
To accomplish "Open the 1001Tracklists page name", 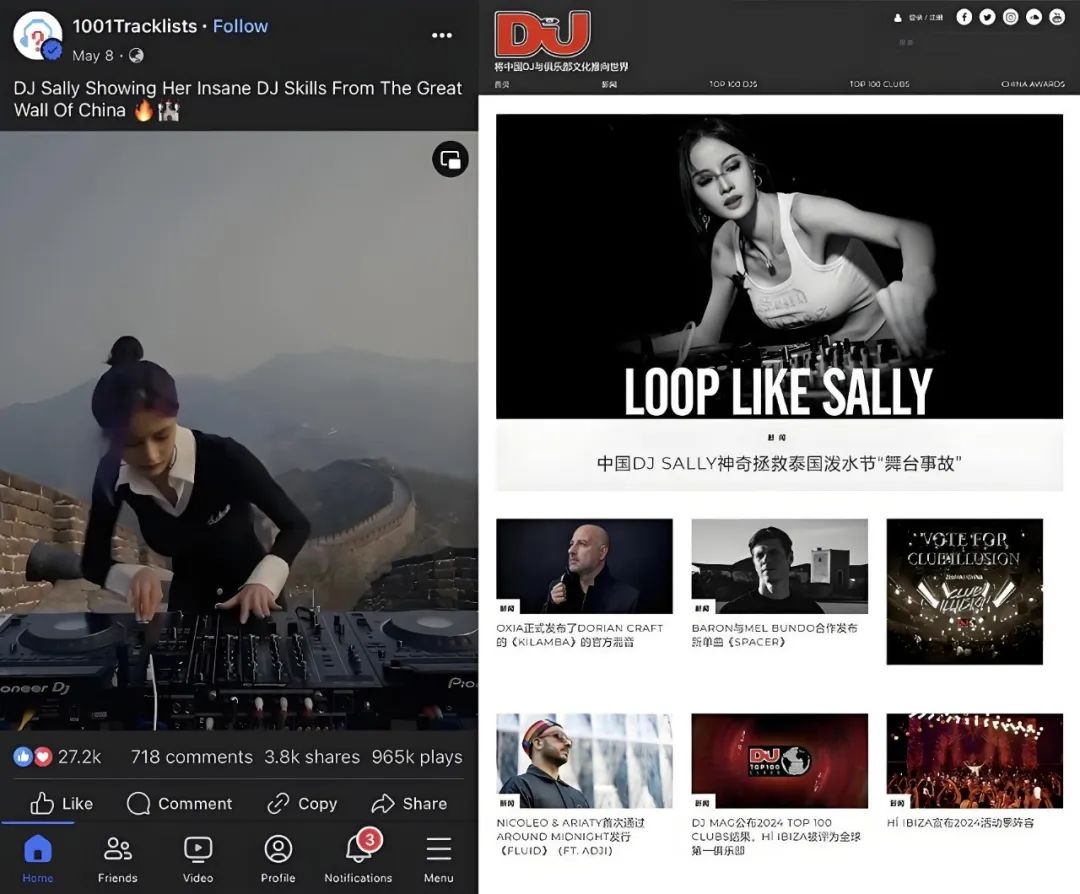I will point(135,26).
